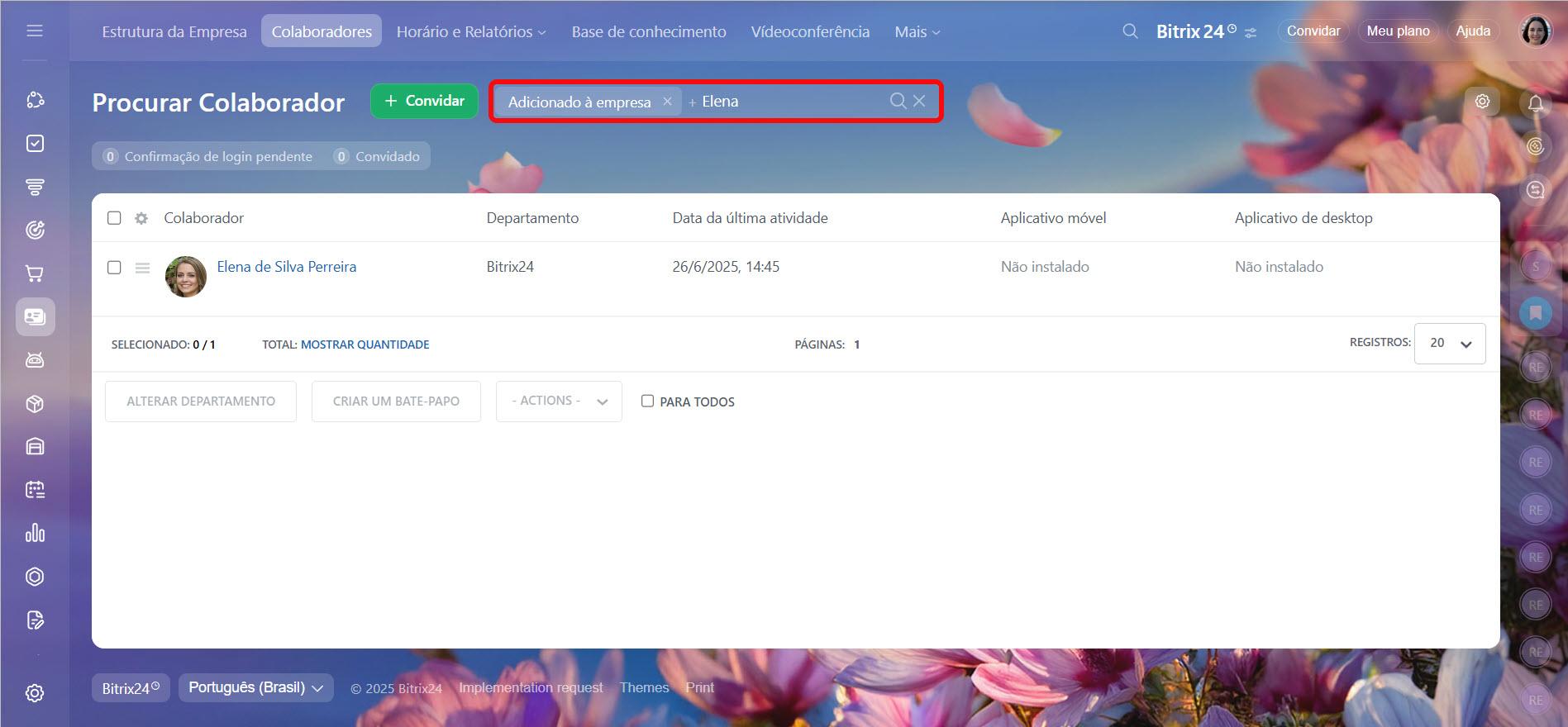Click the MOSTRAR QUANTIDADE link
The width and height of the screenshot is (1568, 727).
point(365,344)
